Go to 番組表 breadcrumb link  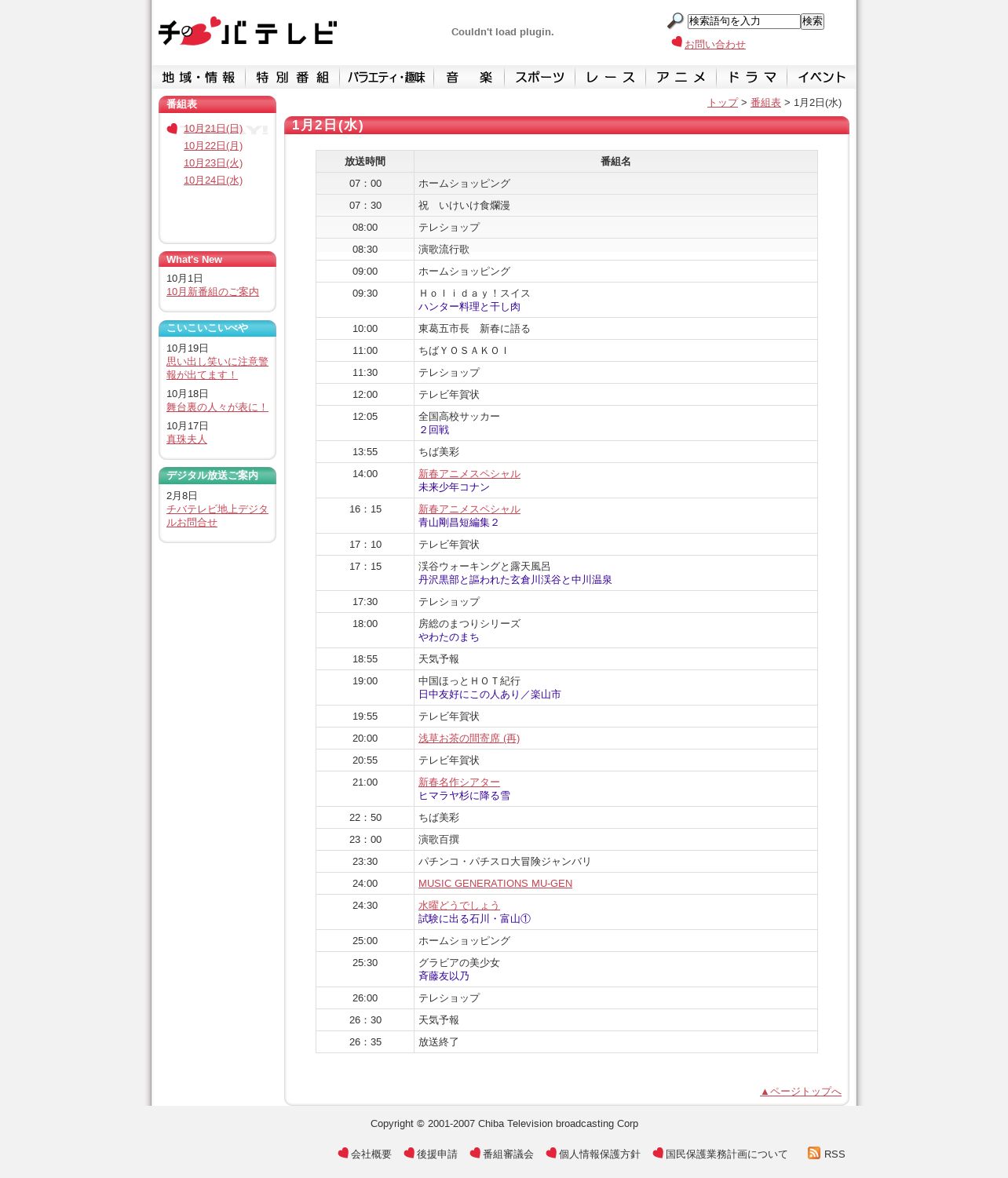click(x=765, y=103)
